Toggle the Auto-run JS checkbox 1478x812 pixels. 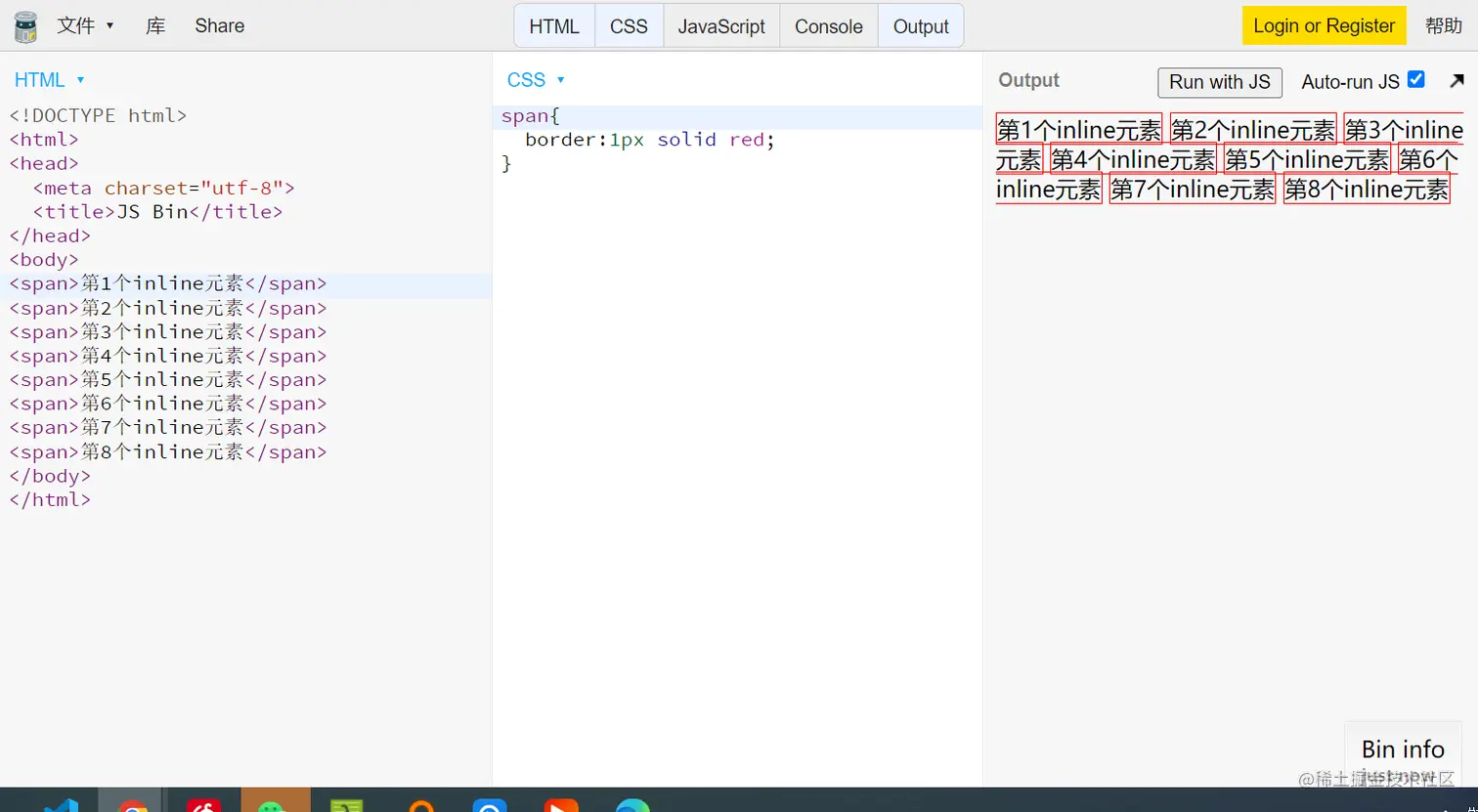coord(1415,80)
